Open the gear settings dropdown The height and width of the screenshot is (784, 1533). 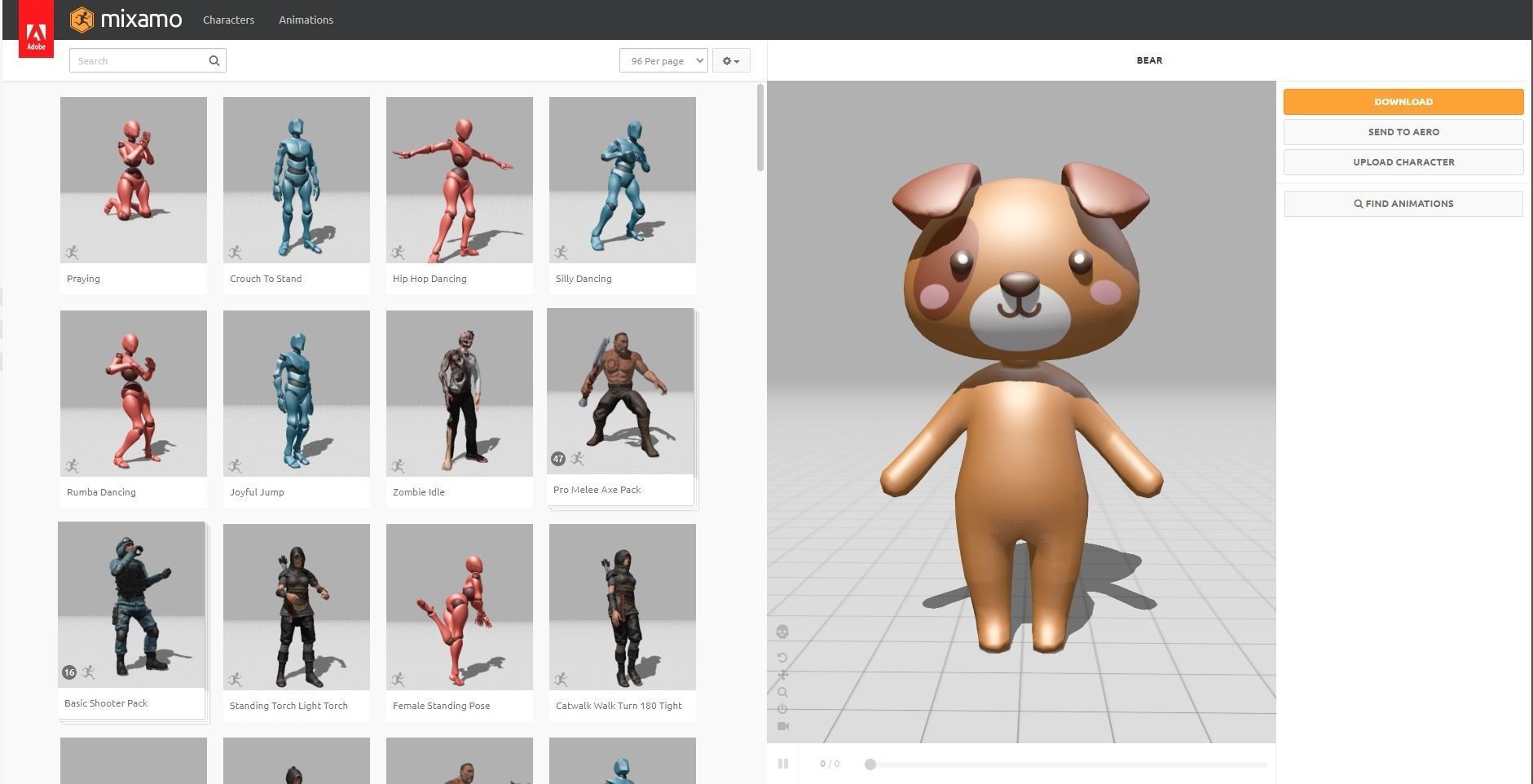click(x=731, y=60)
